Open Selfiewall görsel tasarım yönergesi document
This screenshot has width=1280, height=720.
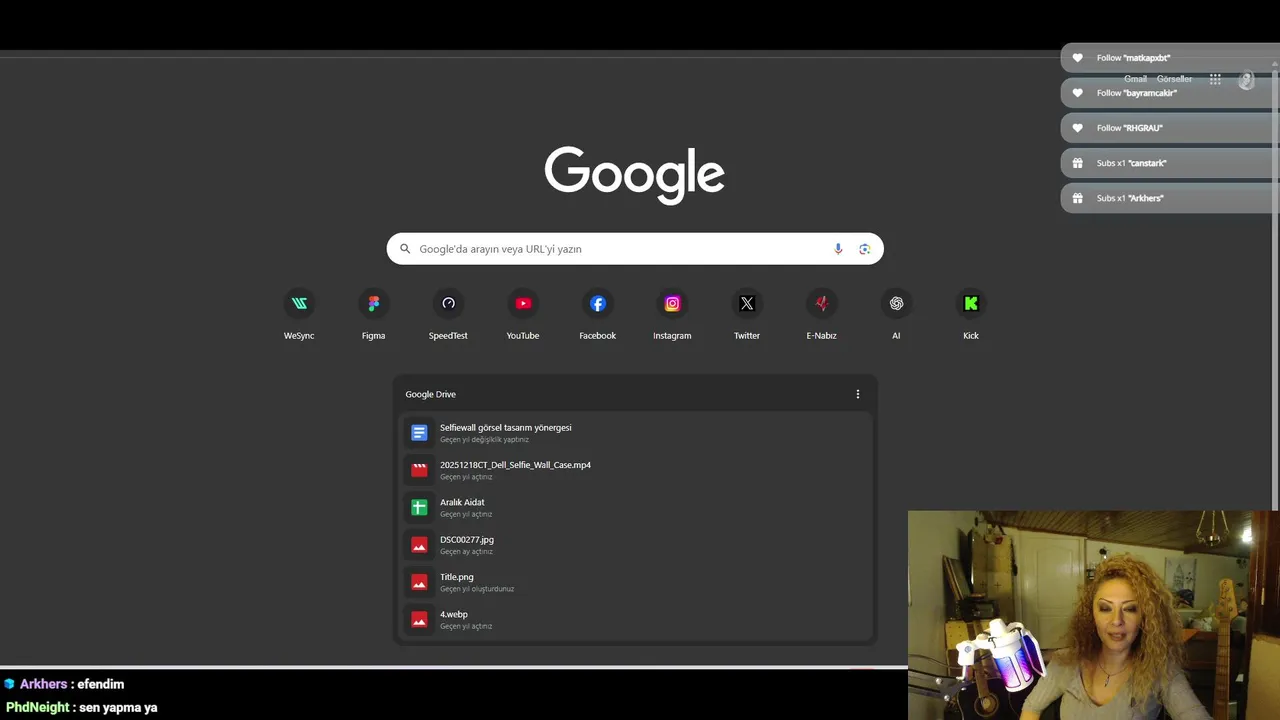[635, 433]
